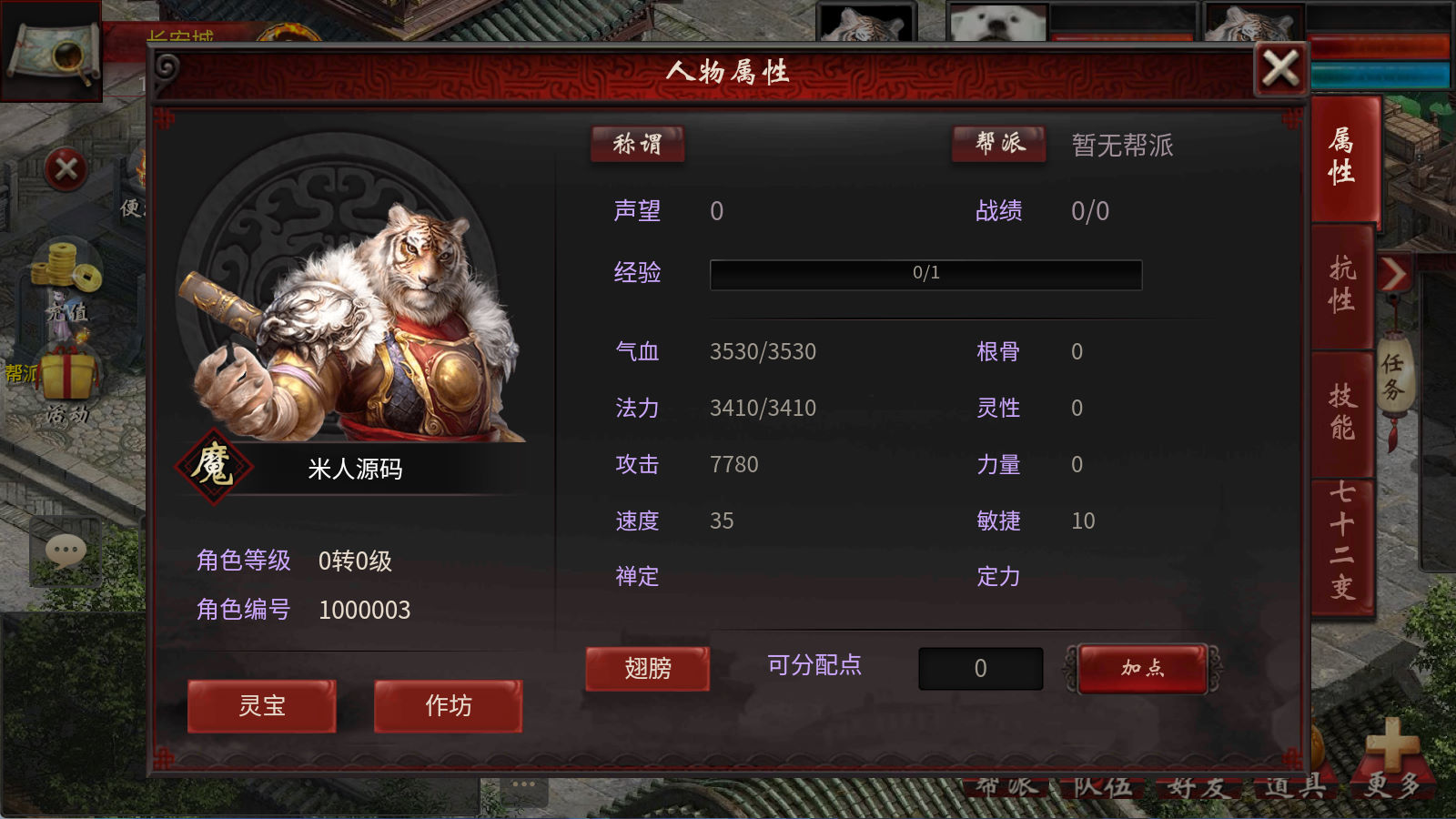Click the 经验 experience progress bar
Image resolution: width=1456 pixels, height=819 pixels.
tap(925, 274)
